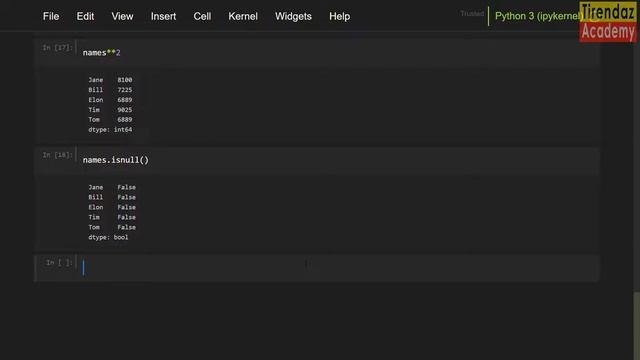Click into the names.isnull() code cell
Screen dimensions: 640x360
[338, 160]
